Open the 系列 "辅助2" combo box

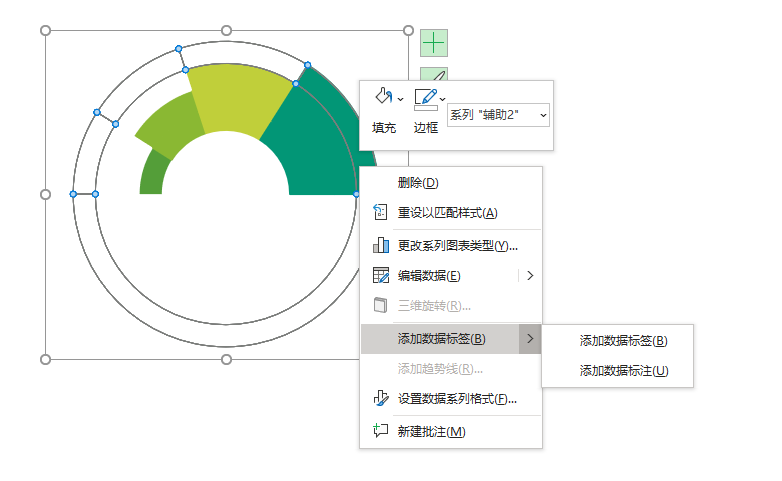498,115
